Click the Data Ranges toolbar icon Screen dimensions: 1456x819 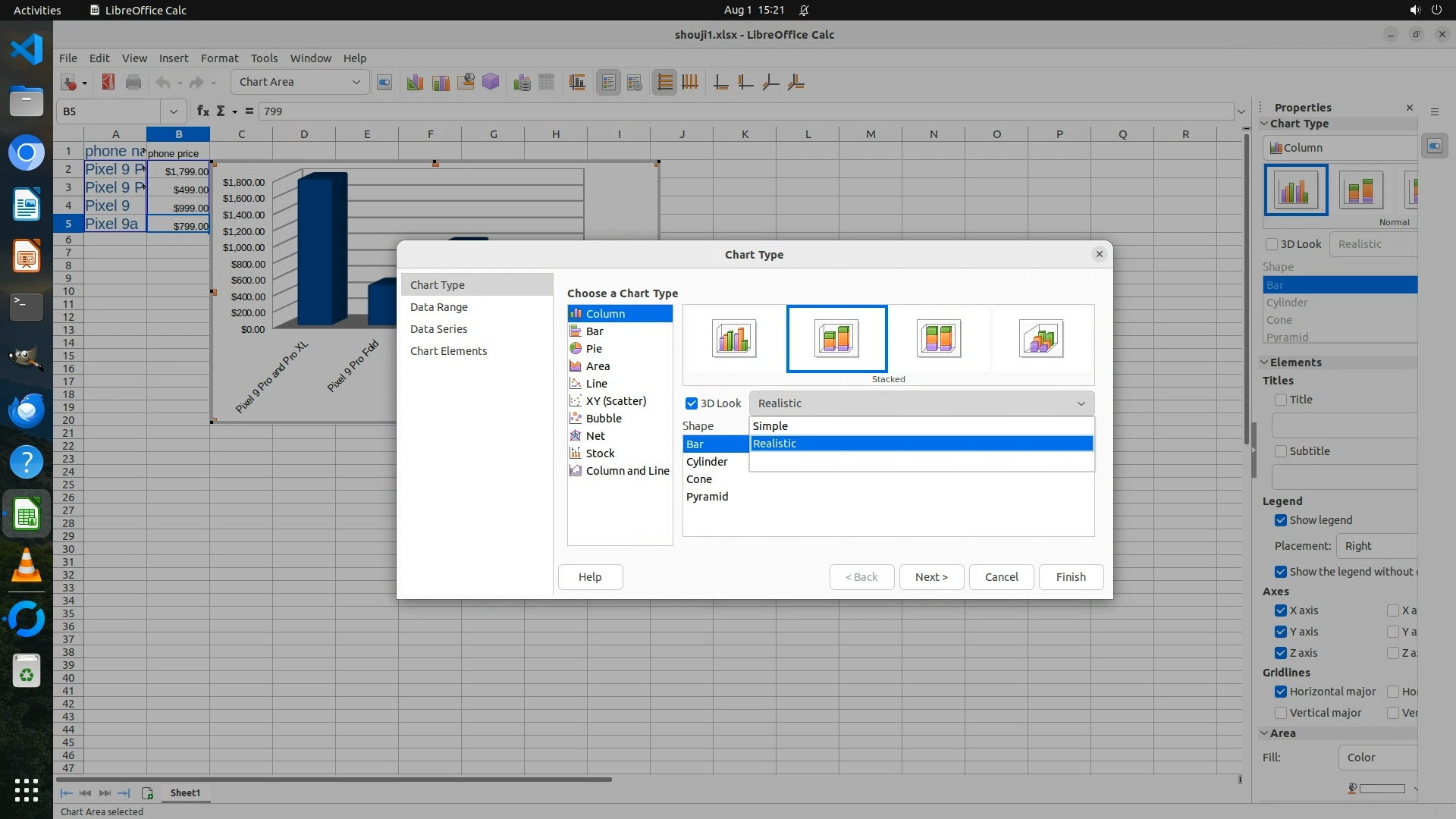click(x=522, y=82)
